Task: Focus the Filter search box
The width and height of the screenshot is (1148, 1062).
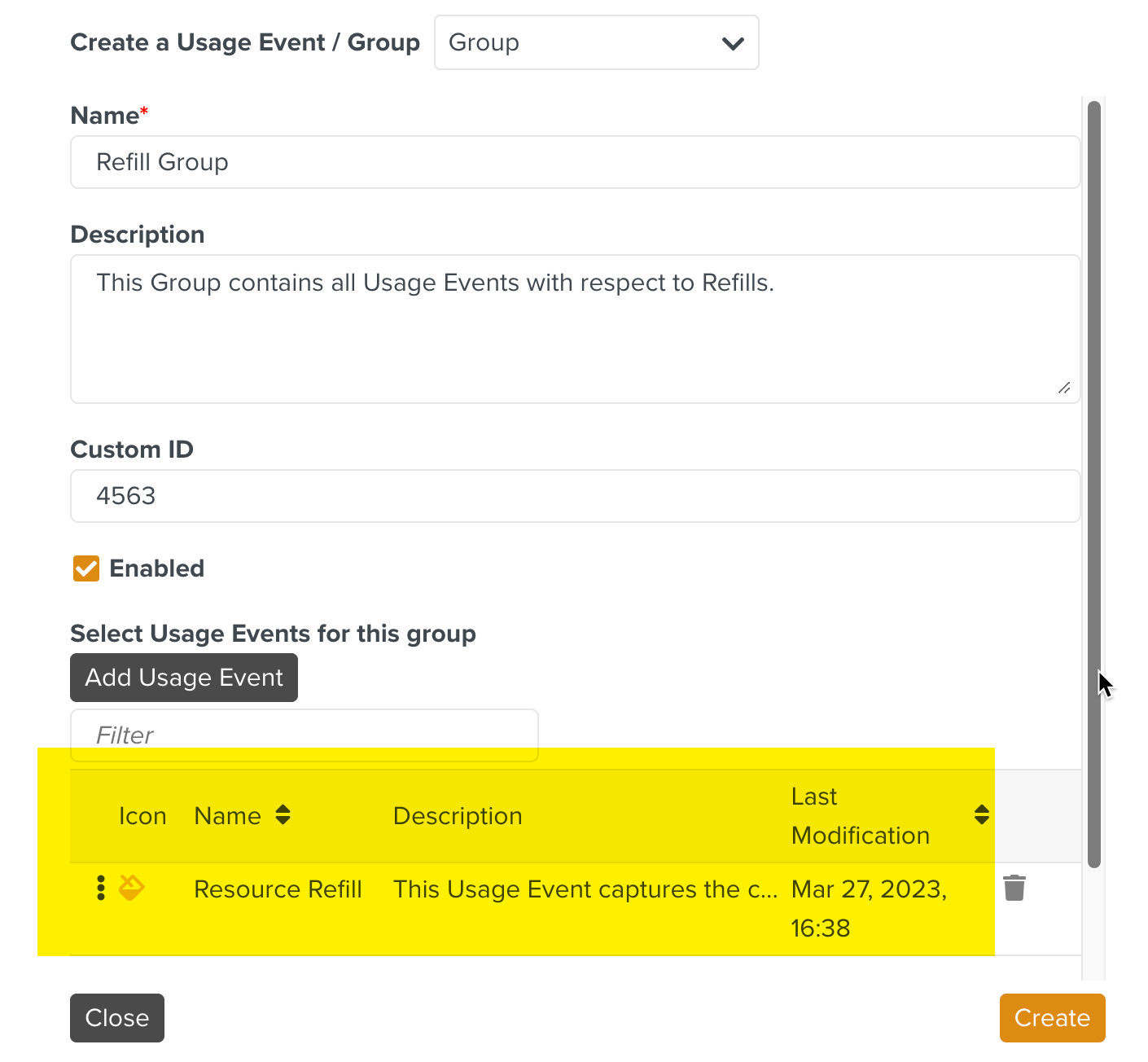Action: click(304, 735)
